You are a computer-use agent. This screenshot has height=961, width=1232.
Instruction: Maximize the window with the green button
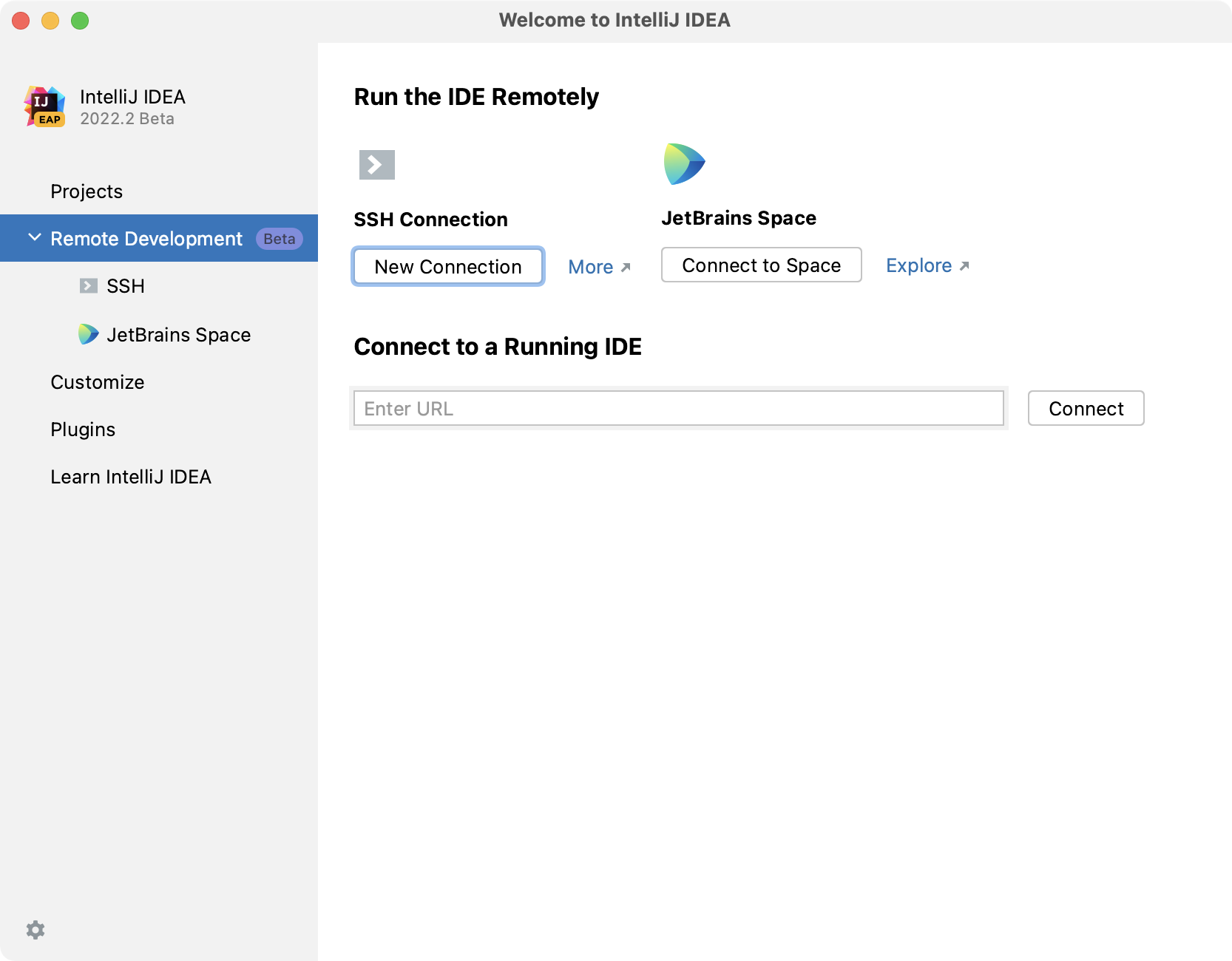click(80, 21)
